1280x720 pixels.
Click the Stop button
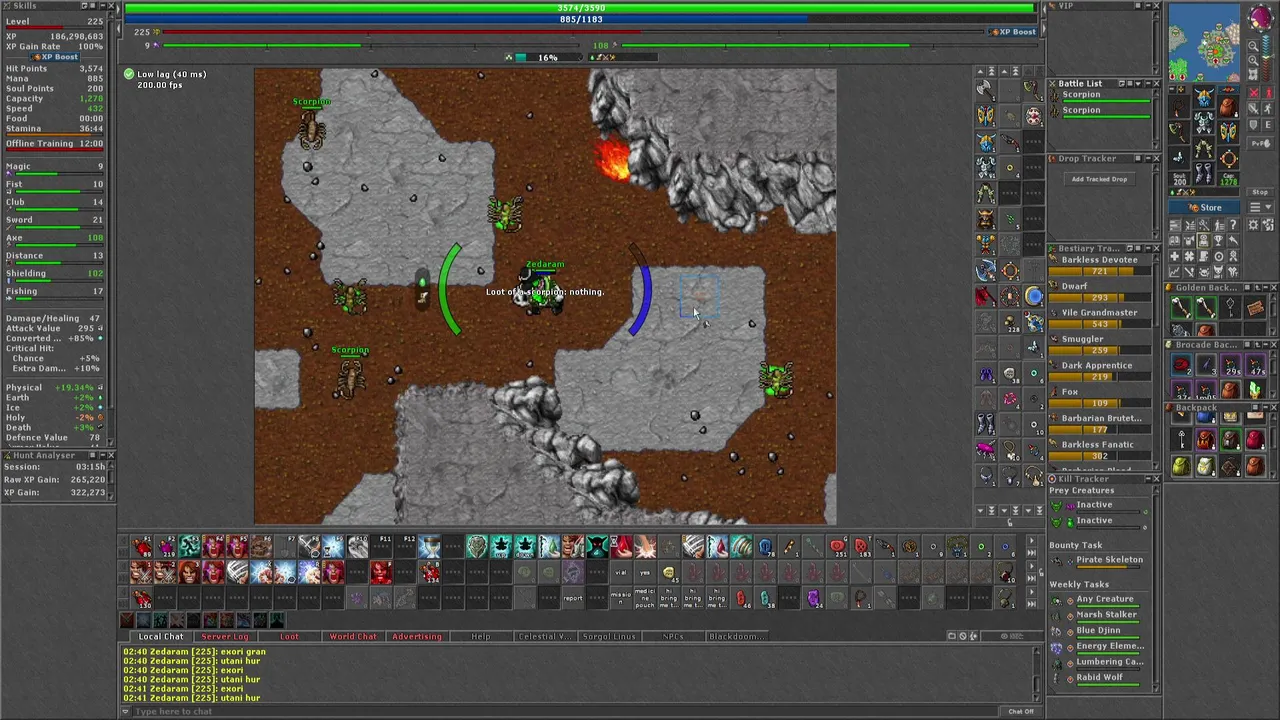pos(1260,192)
